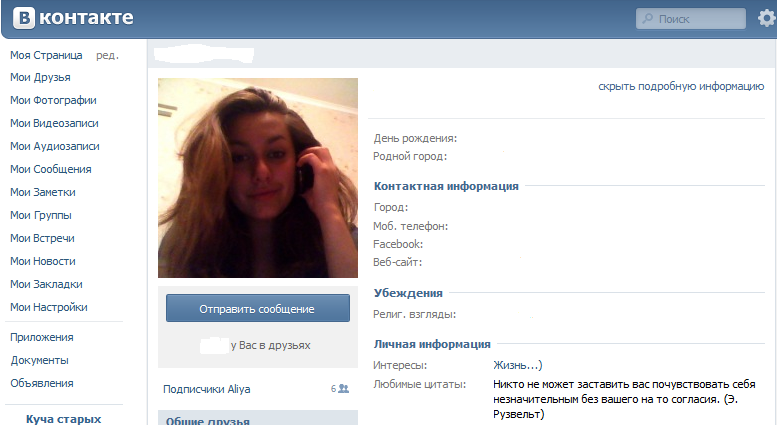Click скрыть подробную информацию link

click(681, 86)
